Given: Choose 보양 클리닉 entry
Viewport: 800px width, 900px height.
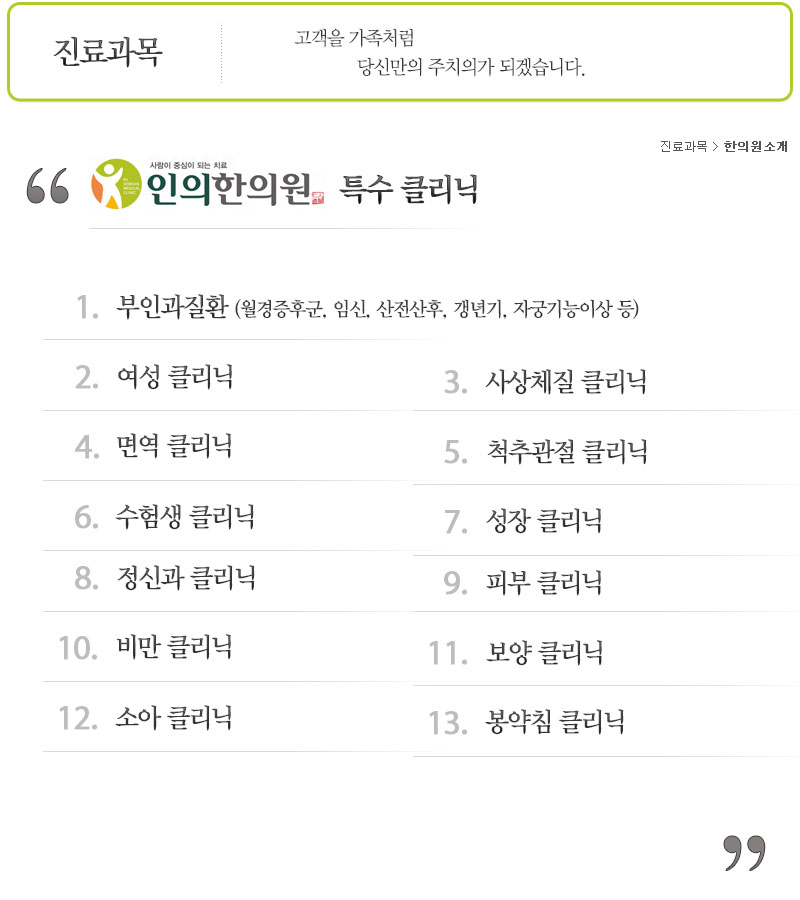Looking at the screenshot, I should pyautogui.click(x=544, y=653).
